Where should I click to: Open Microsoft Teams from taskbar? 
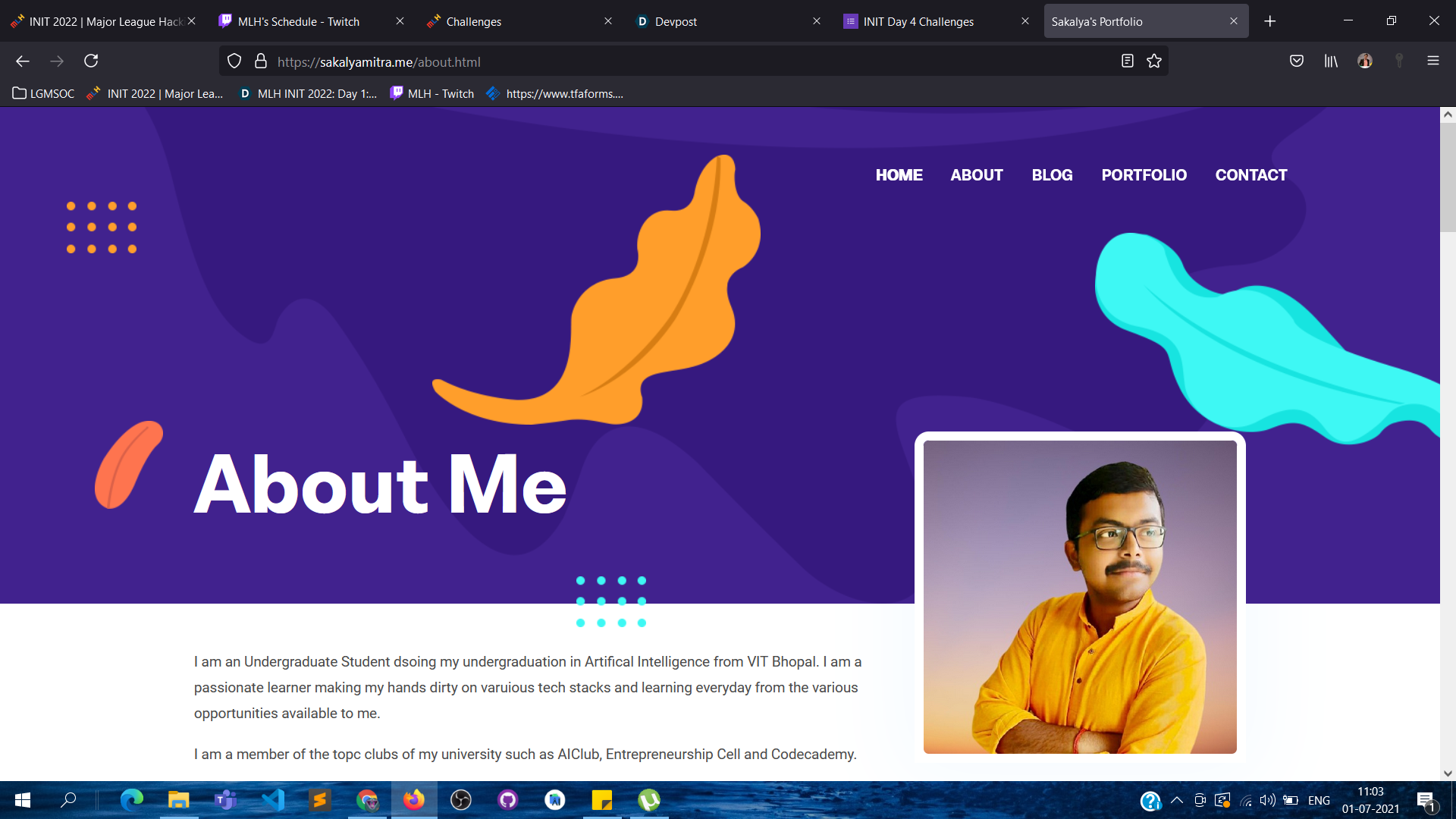click(x=225, y=800)
